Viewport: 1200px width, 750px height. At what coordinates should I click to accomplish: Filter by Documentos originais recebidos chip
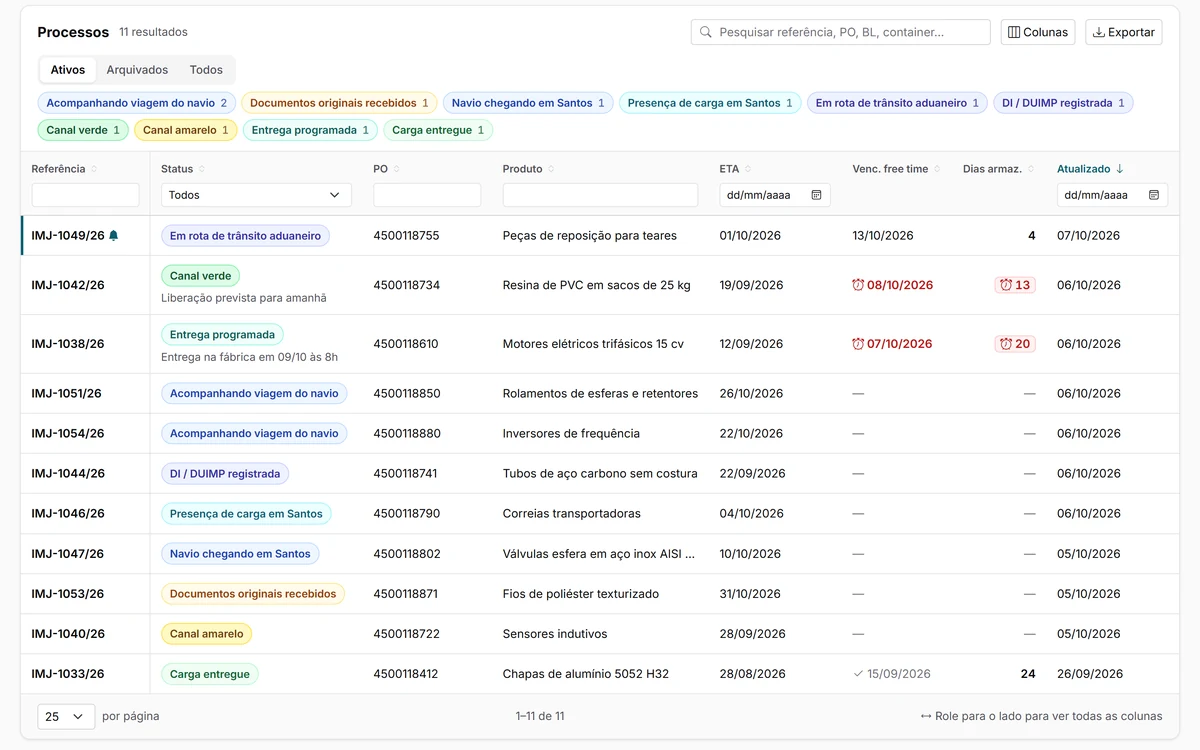[x=339, y=103]
